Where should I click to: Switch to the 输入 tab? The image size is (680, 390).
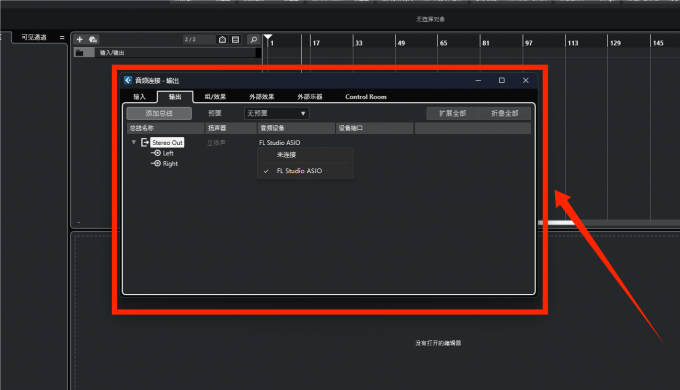click(139, 97)
